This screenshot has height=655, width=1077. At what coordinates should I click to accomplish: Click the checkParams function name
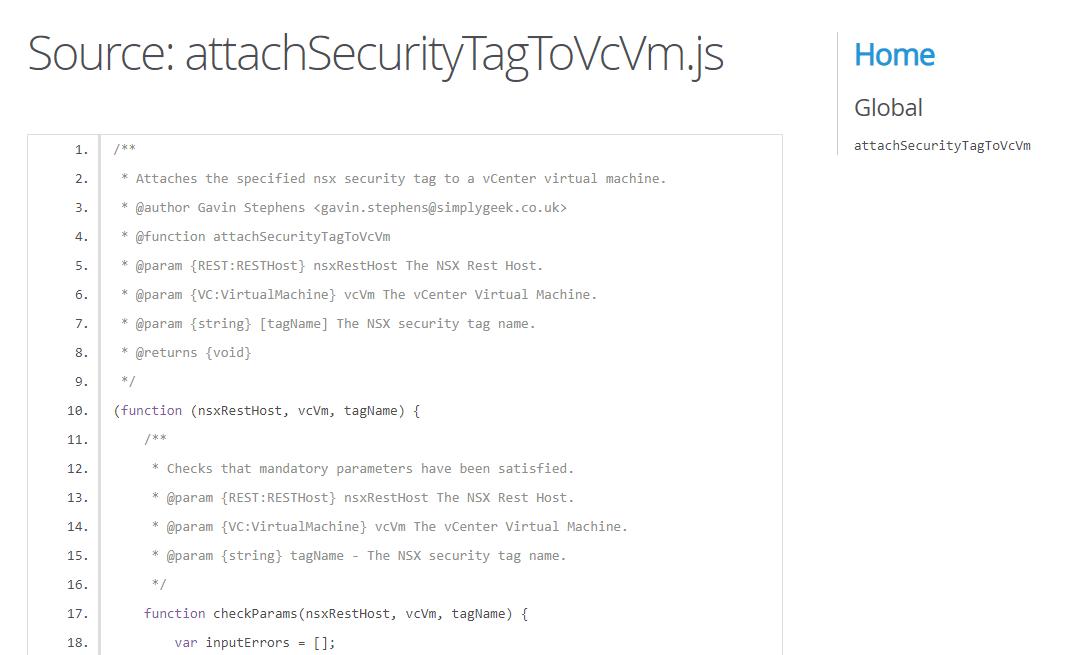tap(255, 614)
